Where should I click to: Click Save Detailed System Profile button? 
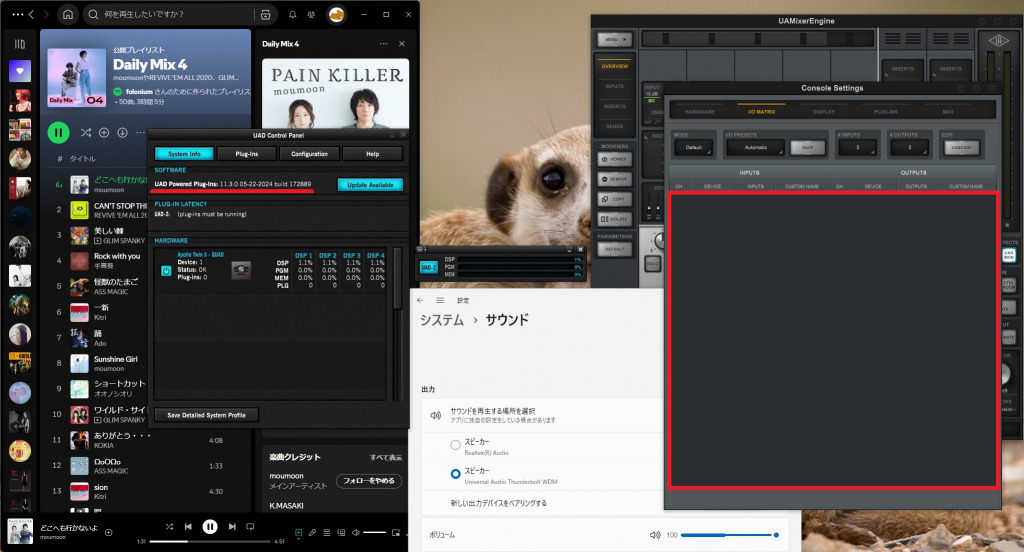click(206, 415)
